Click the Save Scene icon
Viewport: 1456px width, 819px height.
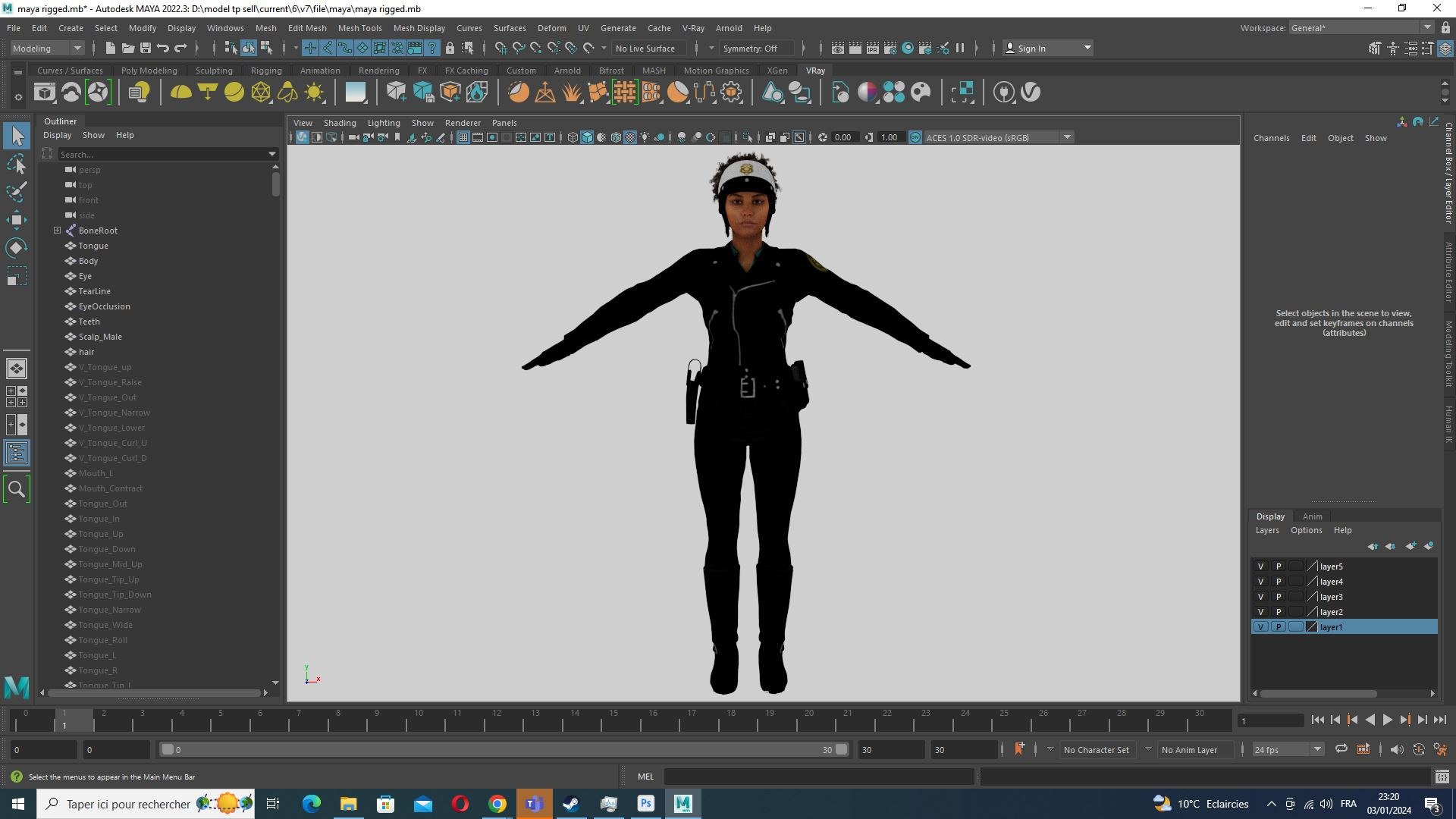coord(145,48)
